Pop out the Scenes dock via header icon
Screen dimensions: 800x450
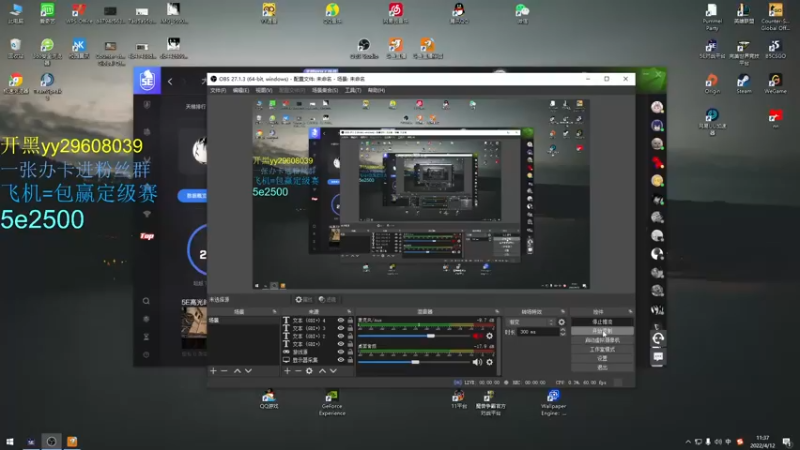point(274,311)
